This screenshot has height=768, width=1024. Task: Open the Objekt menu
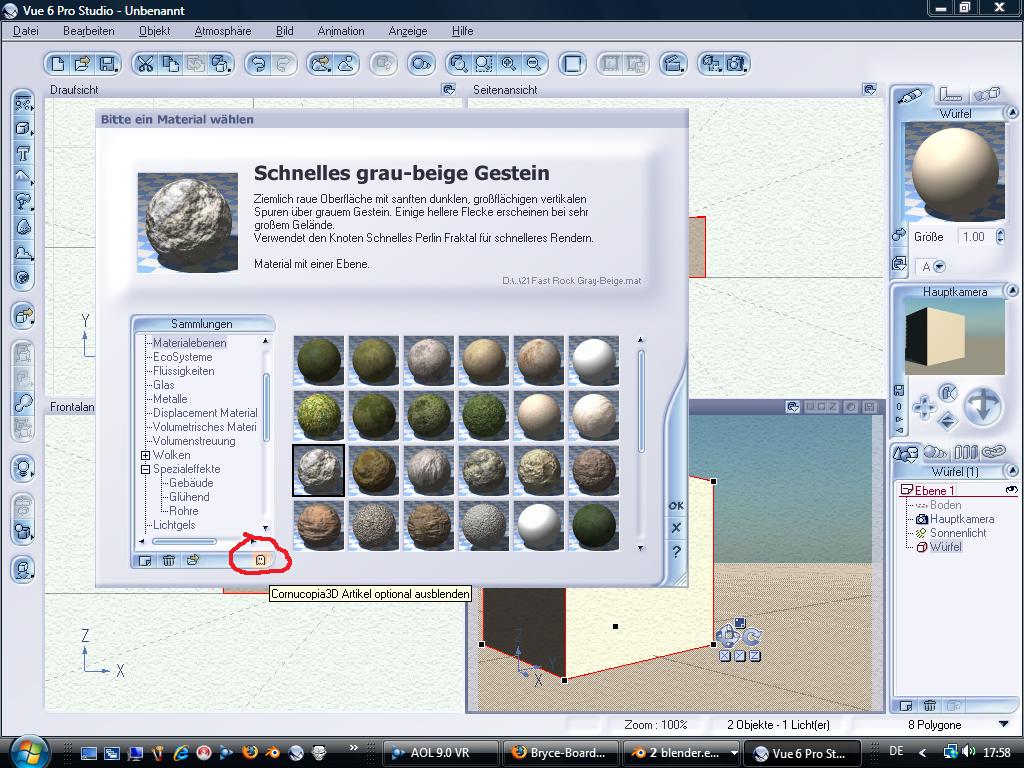pos(155,31)
